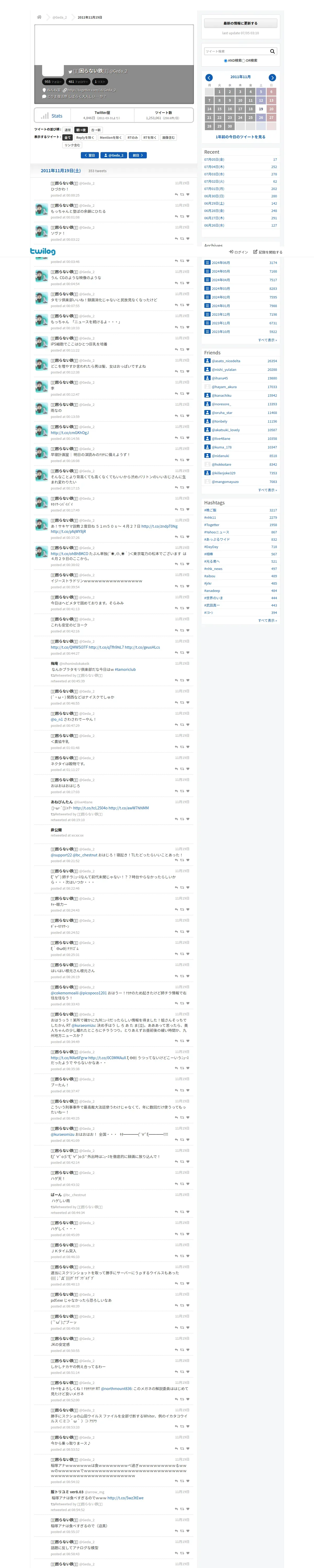Click 記録を開始する link
314x1568 pixels.
click(268, 252)
